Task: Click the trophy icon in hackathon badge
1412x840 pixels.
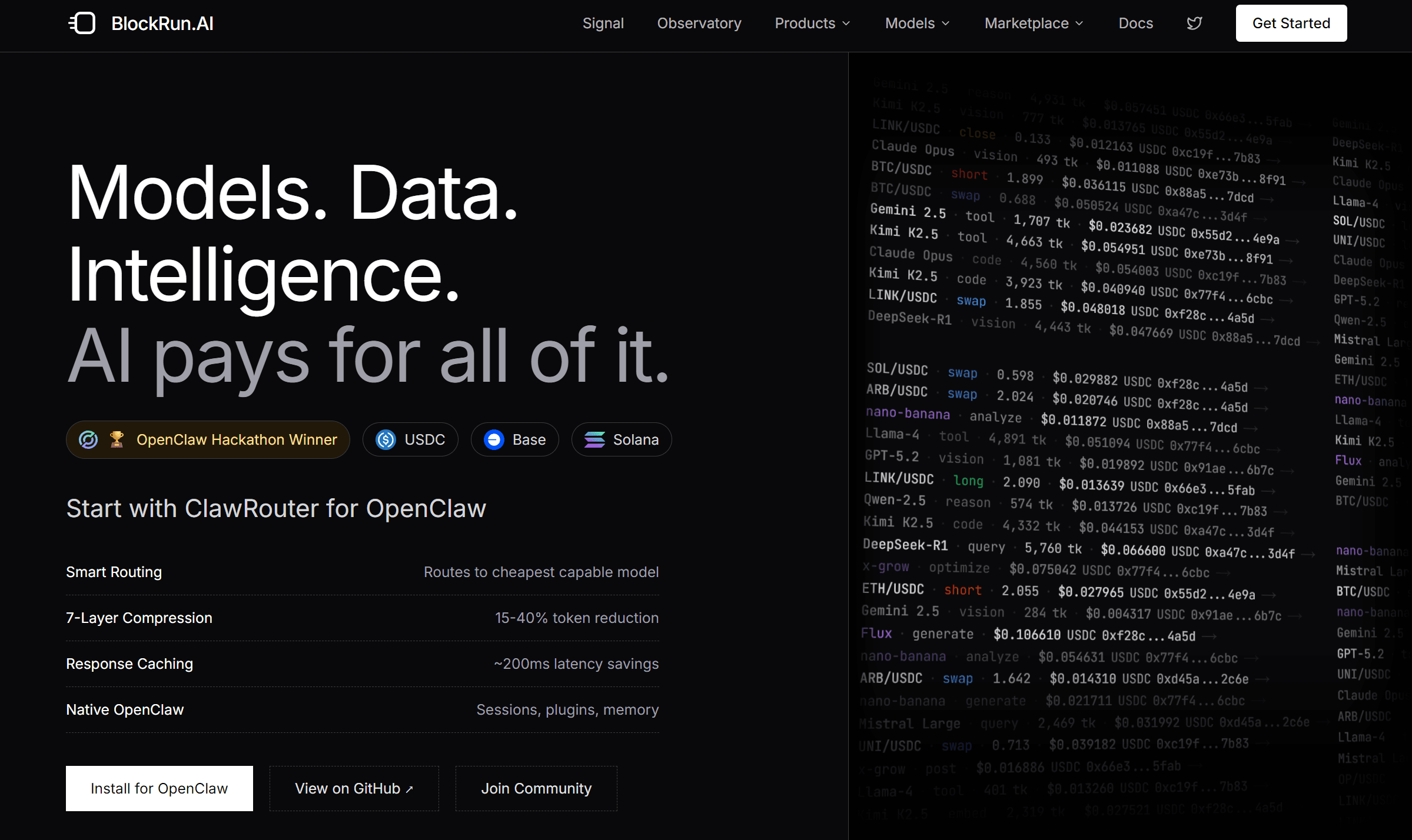Action: [x=117, y=439]
